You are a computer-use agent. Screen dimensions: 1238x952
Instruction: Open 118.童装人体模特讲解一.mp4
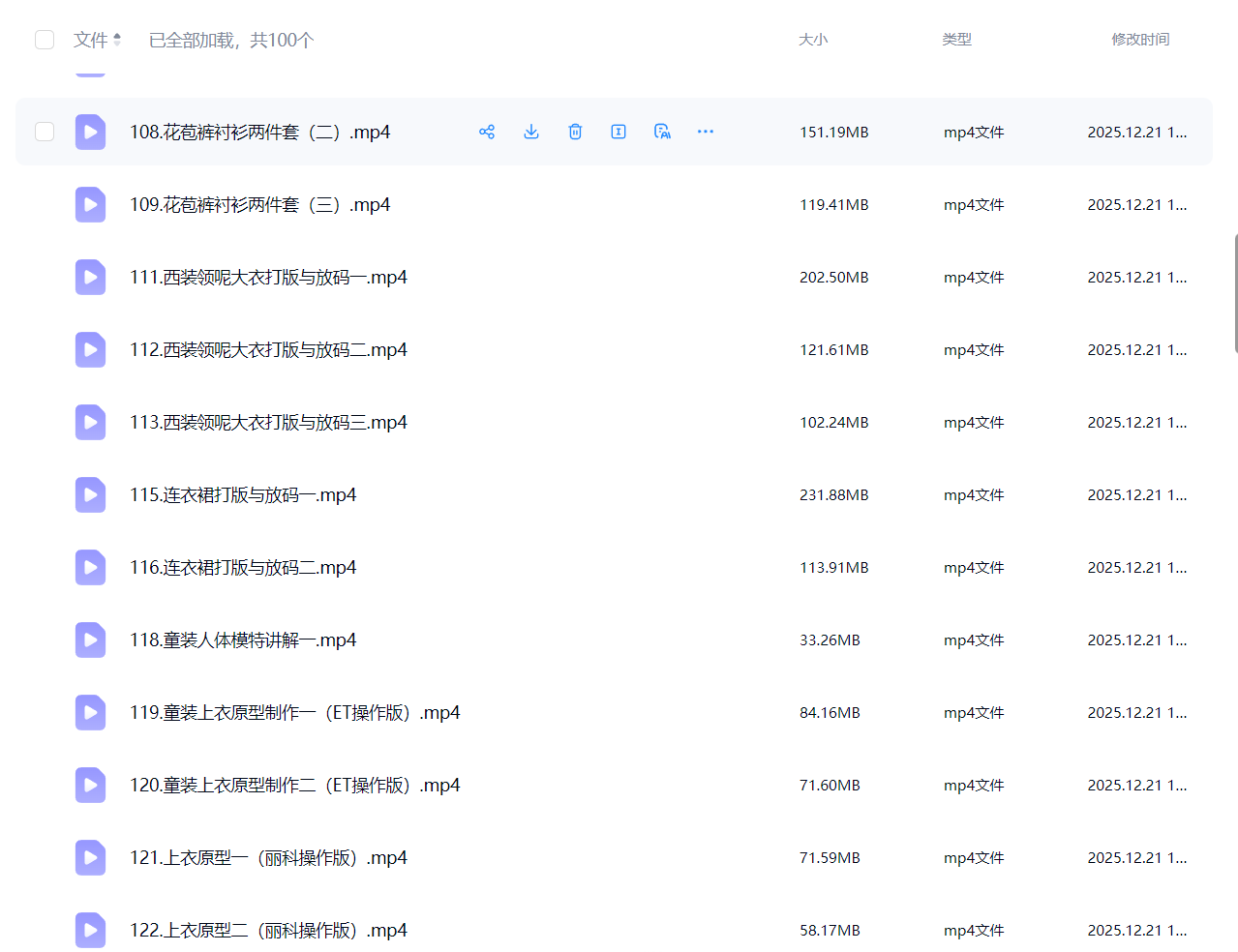[243, 640]
